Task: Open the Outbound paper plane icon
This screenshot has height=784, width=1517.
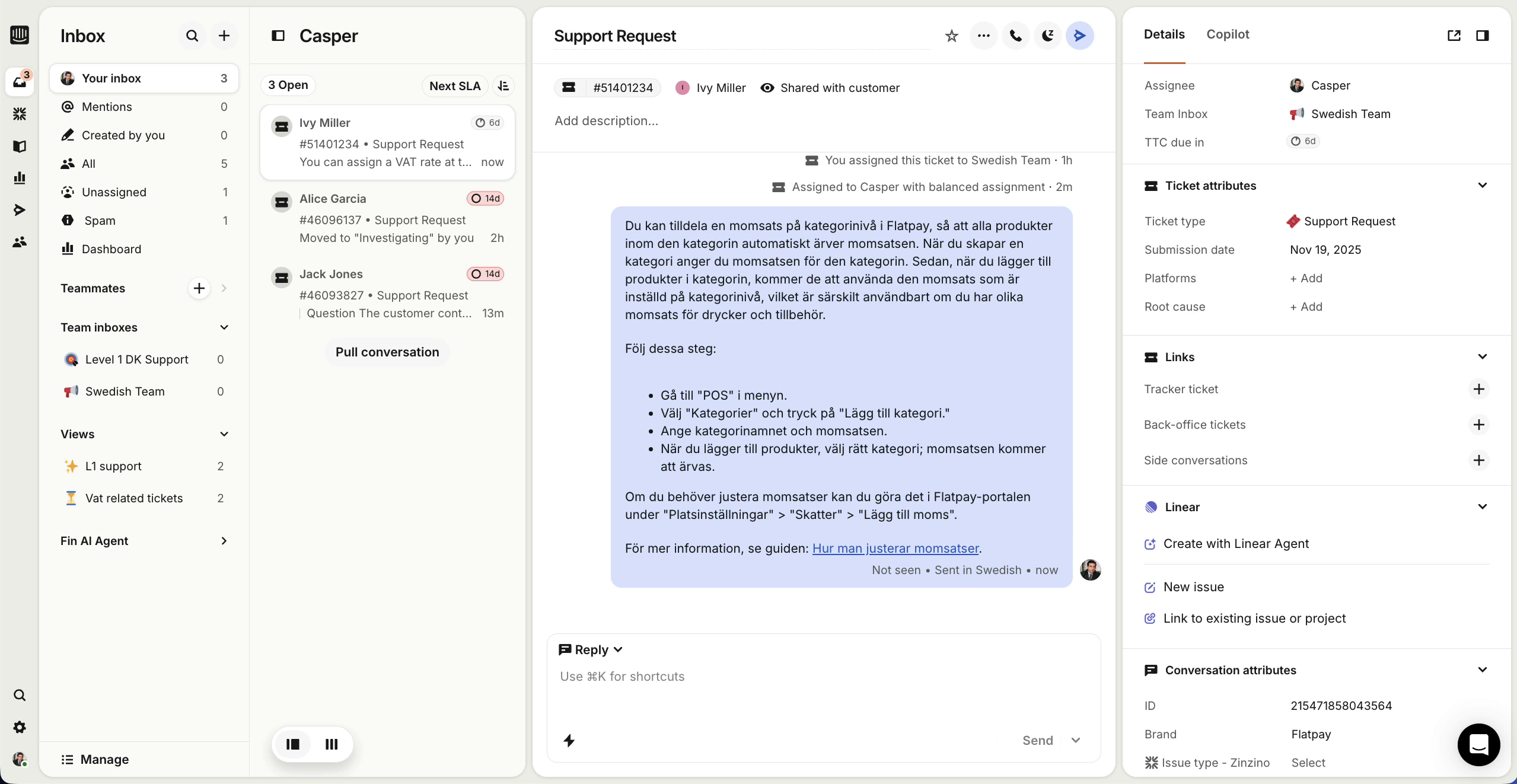Action: click(x=20, y=209)
